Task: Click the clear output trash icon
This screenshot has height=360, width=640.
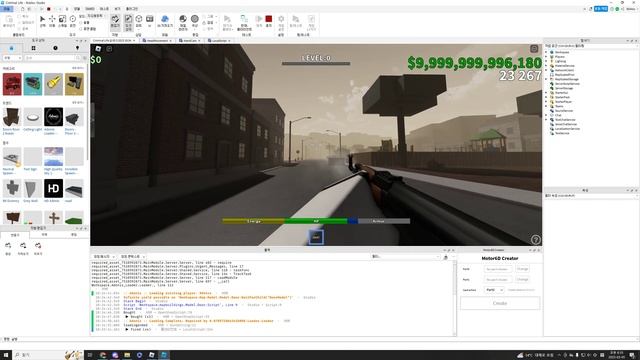Action: coord(446,257)
